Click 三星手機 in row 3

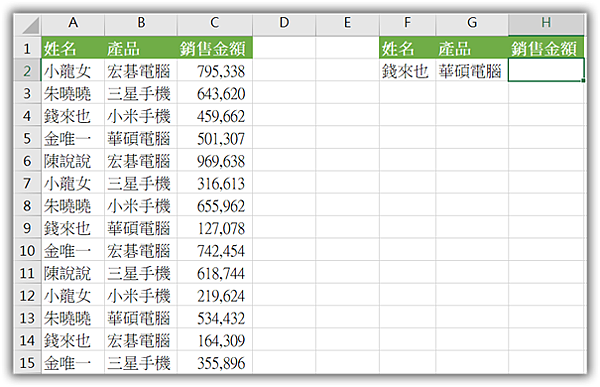tap(139, 94)
